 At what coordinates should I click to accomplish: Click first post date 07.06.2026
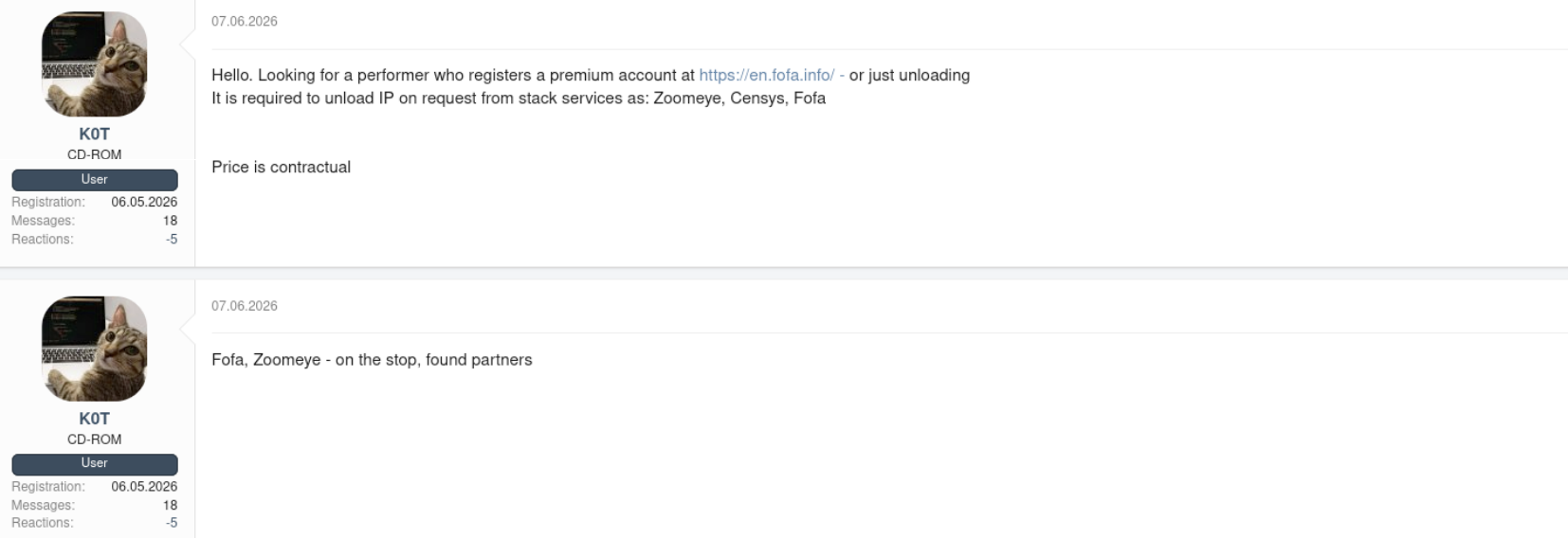point(245,21)
